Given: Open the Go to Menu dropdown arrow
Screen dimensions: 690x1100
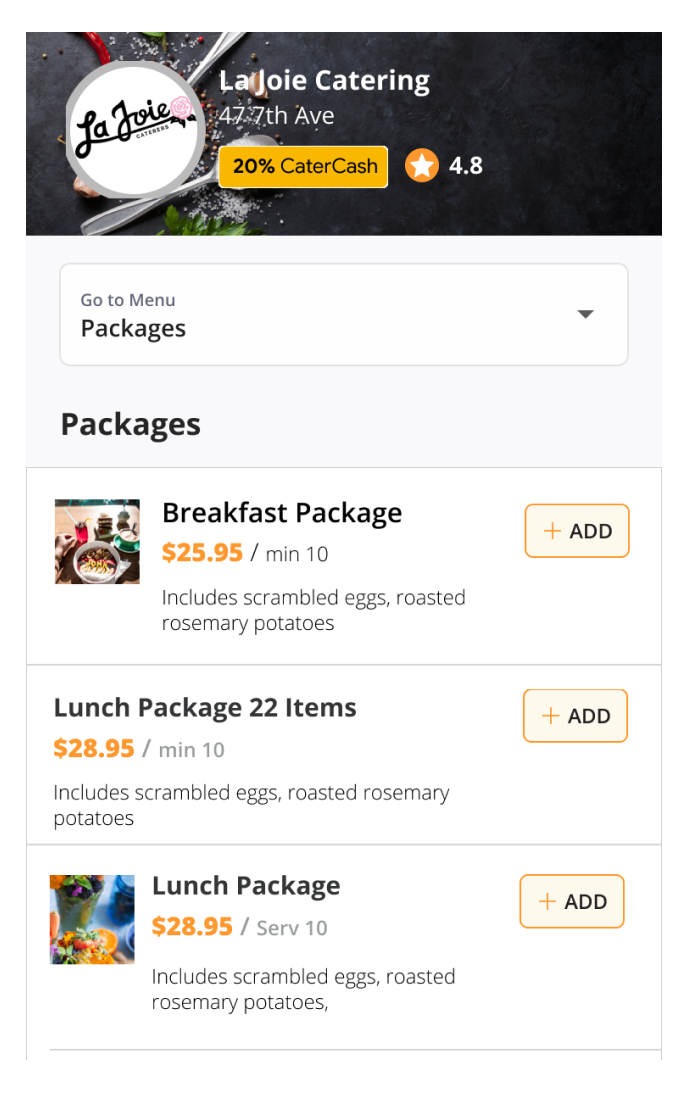Looking at the screenshot, I should point(586,314).
